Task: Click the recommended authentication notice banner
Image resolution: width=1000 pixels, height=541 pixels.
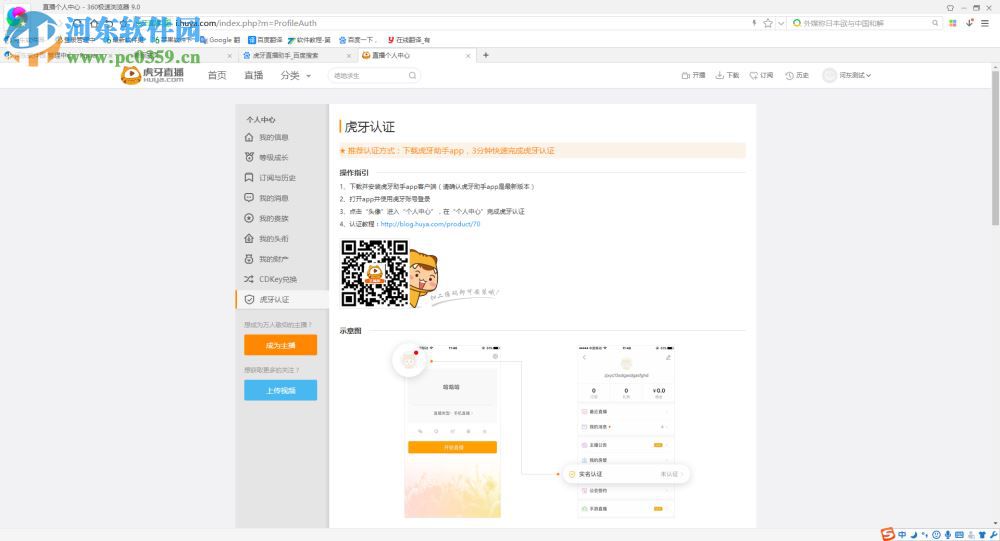Action: [542, 151]
